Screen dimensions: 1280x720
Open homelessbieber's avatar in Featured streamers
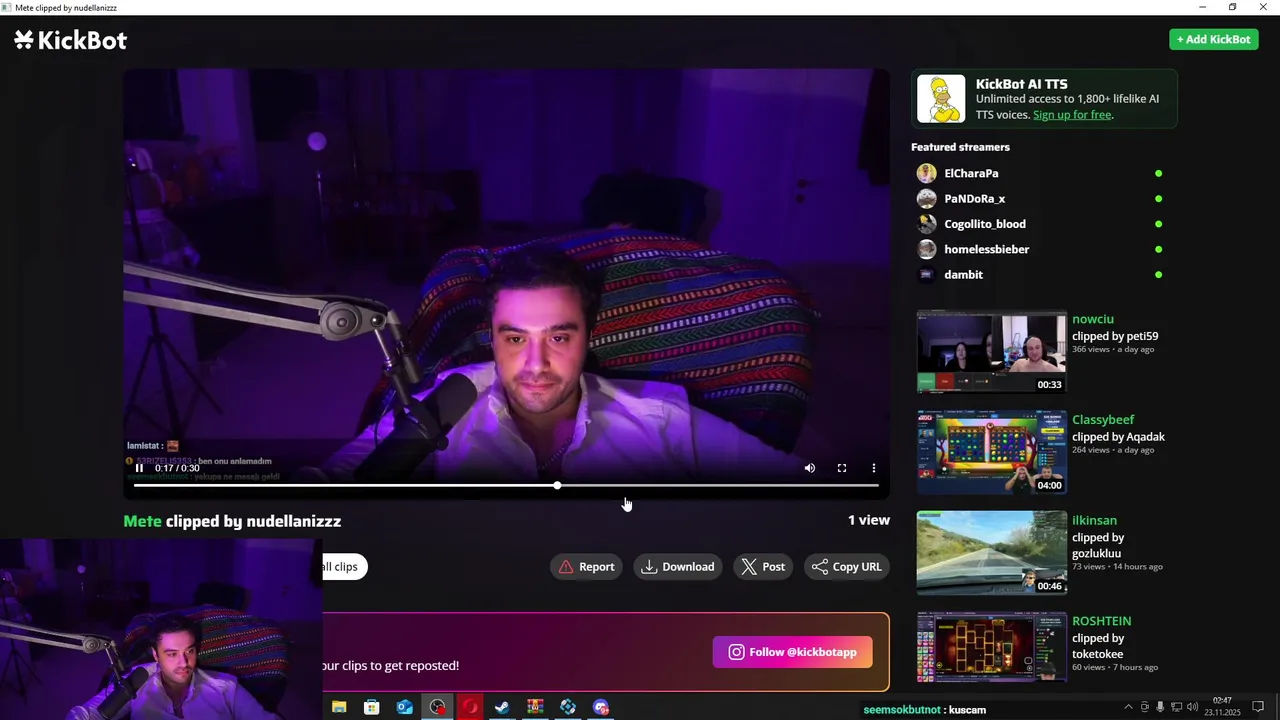pos(927,249)
